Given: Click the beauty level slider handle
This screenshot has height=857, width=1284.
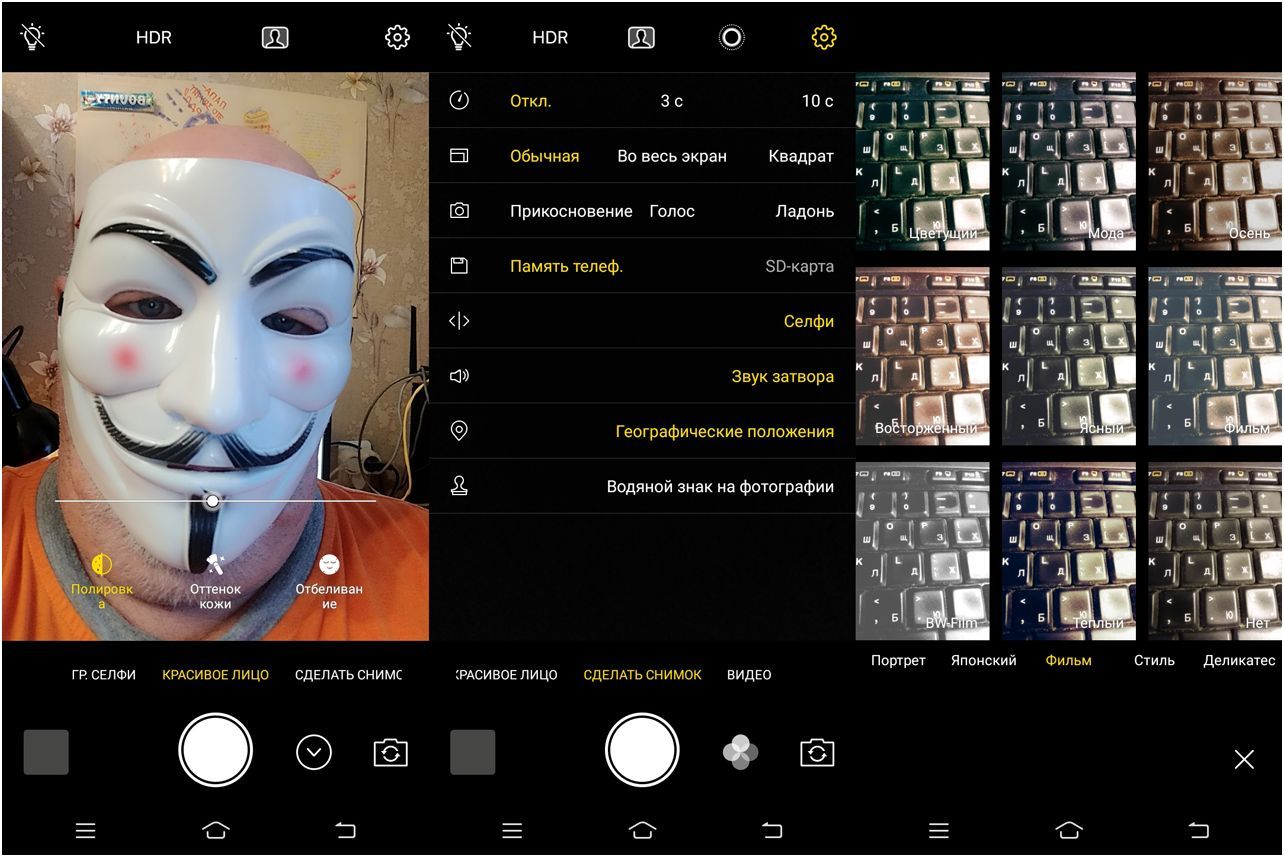Looking at the screenshot, I should pos(212,501).
